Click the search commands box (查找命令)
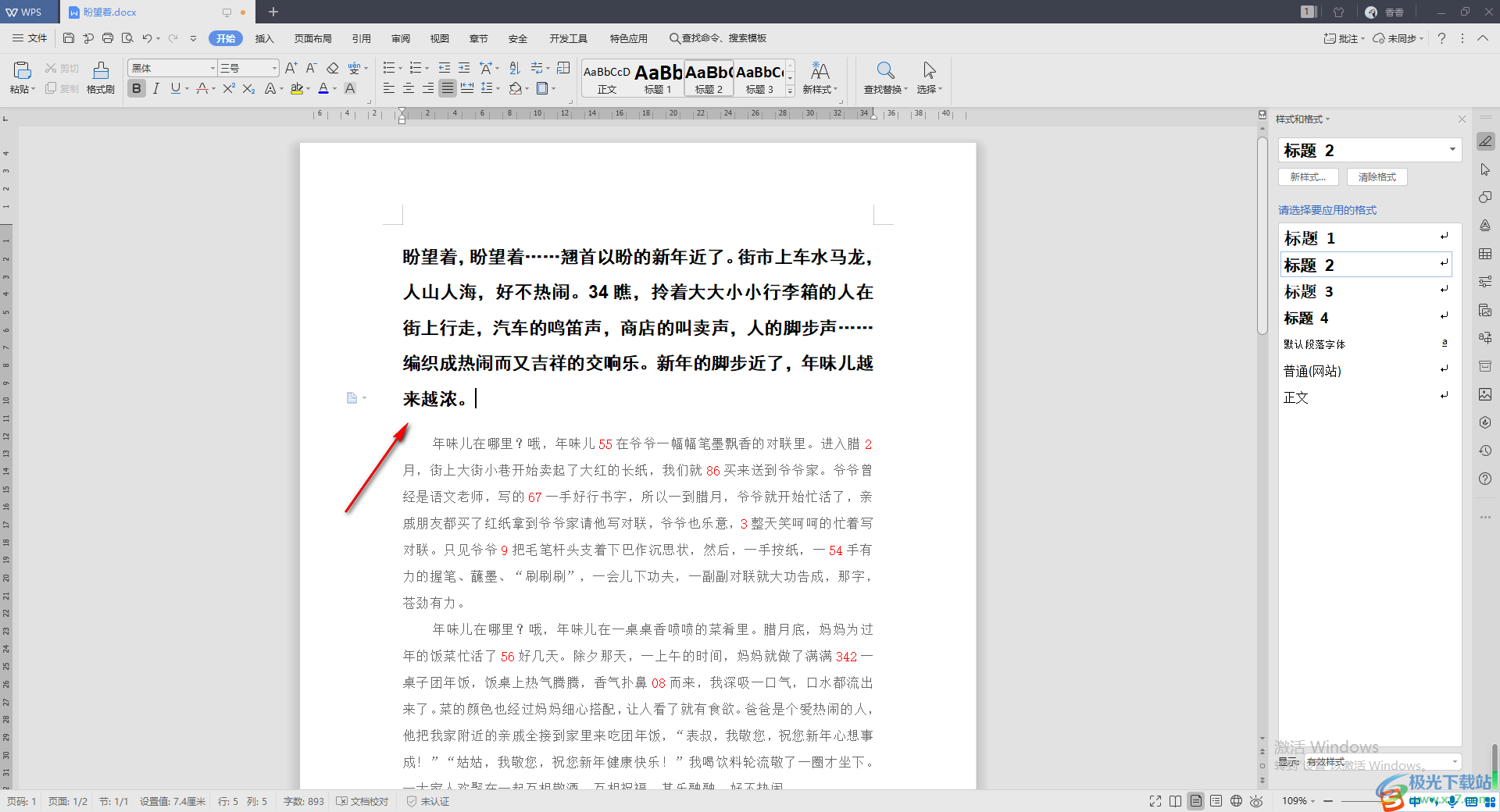The width and height of the screenshot is (1500, 812). pyautogui.click(x=718, y=38)
